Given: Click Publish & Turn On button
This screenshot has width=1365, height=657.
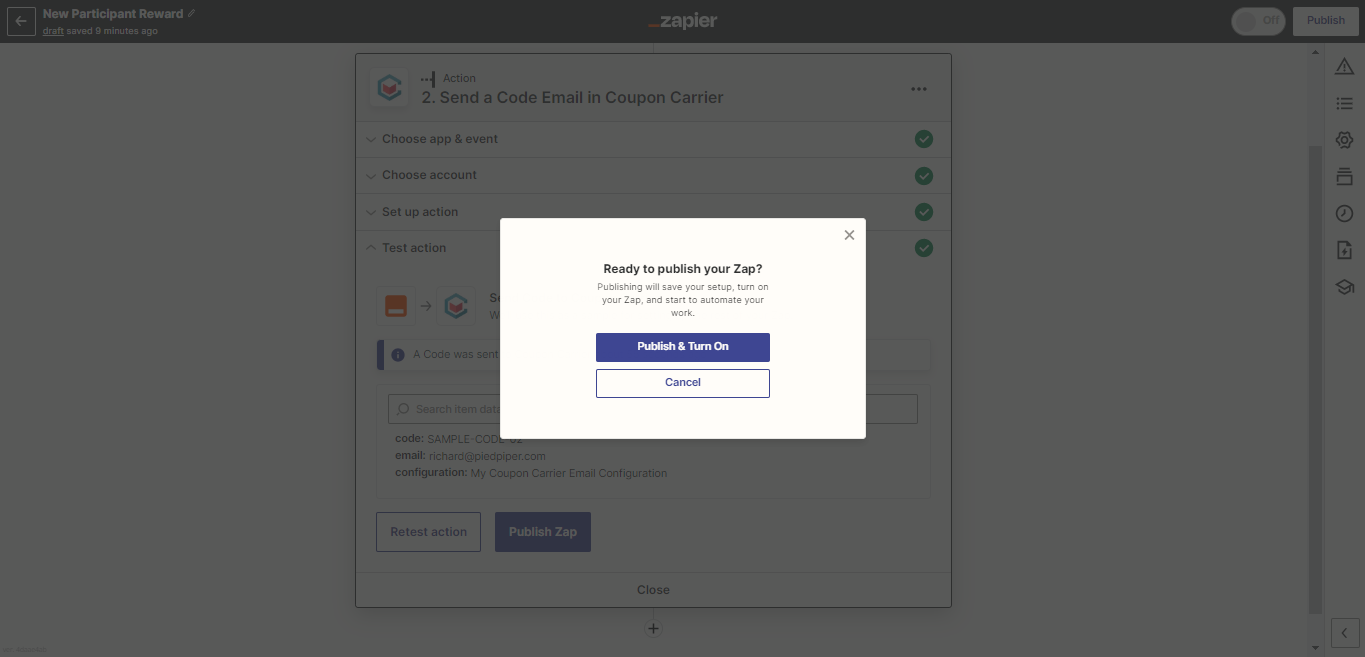Looking at the screenshot, I should point(683,347).
